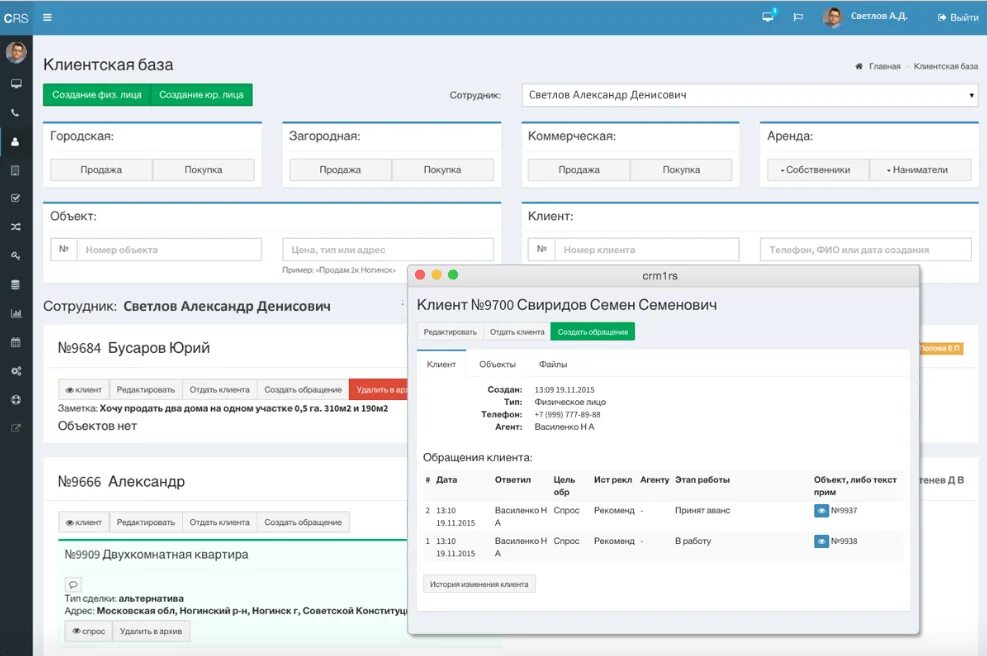
Task: Open the Сотрудник employee dropdown
Action: coord(750,95)
